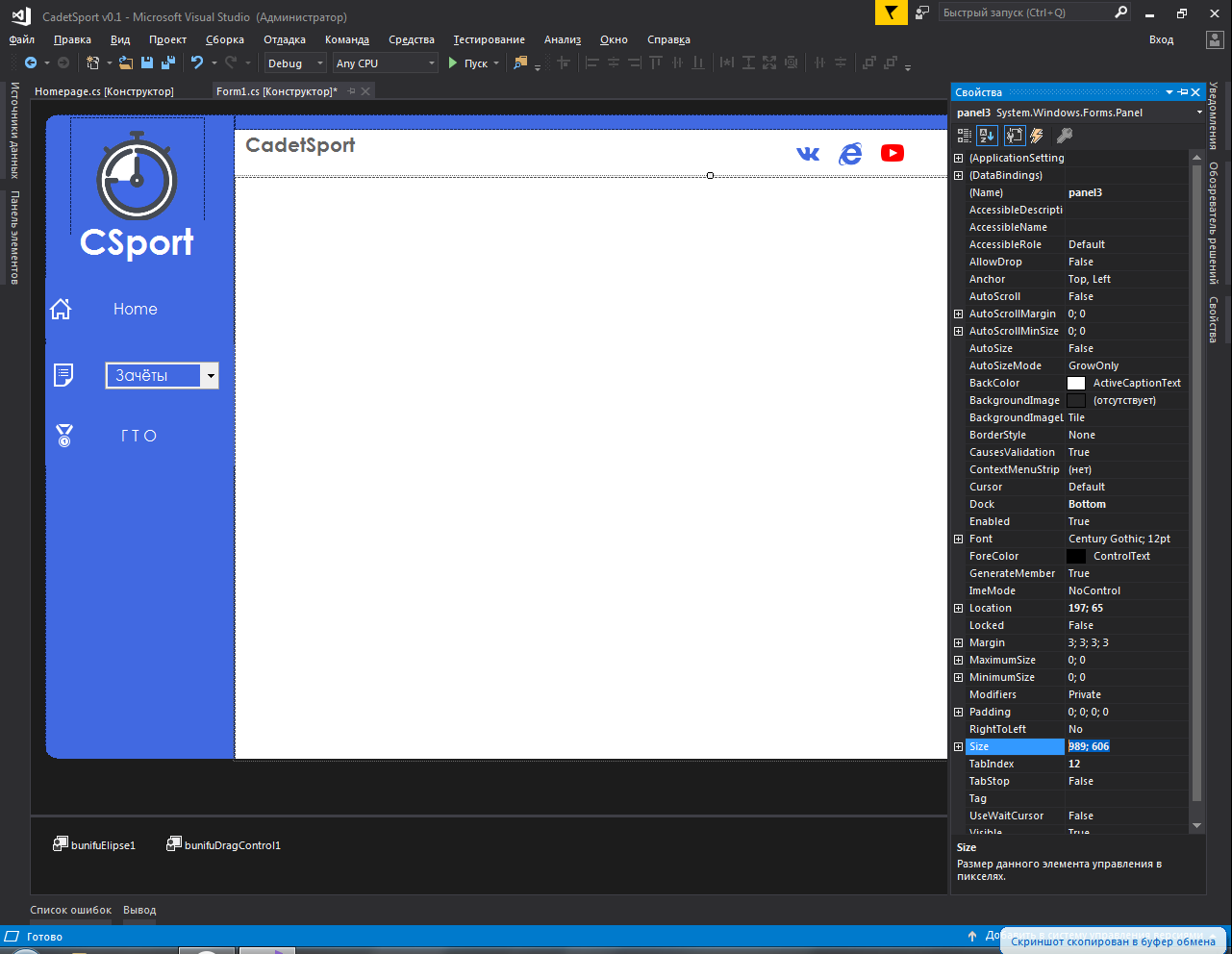
Task: Click the Home house icon on sidebar
Action: (61, 309)
